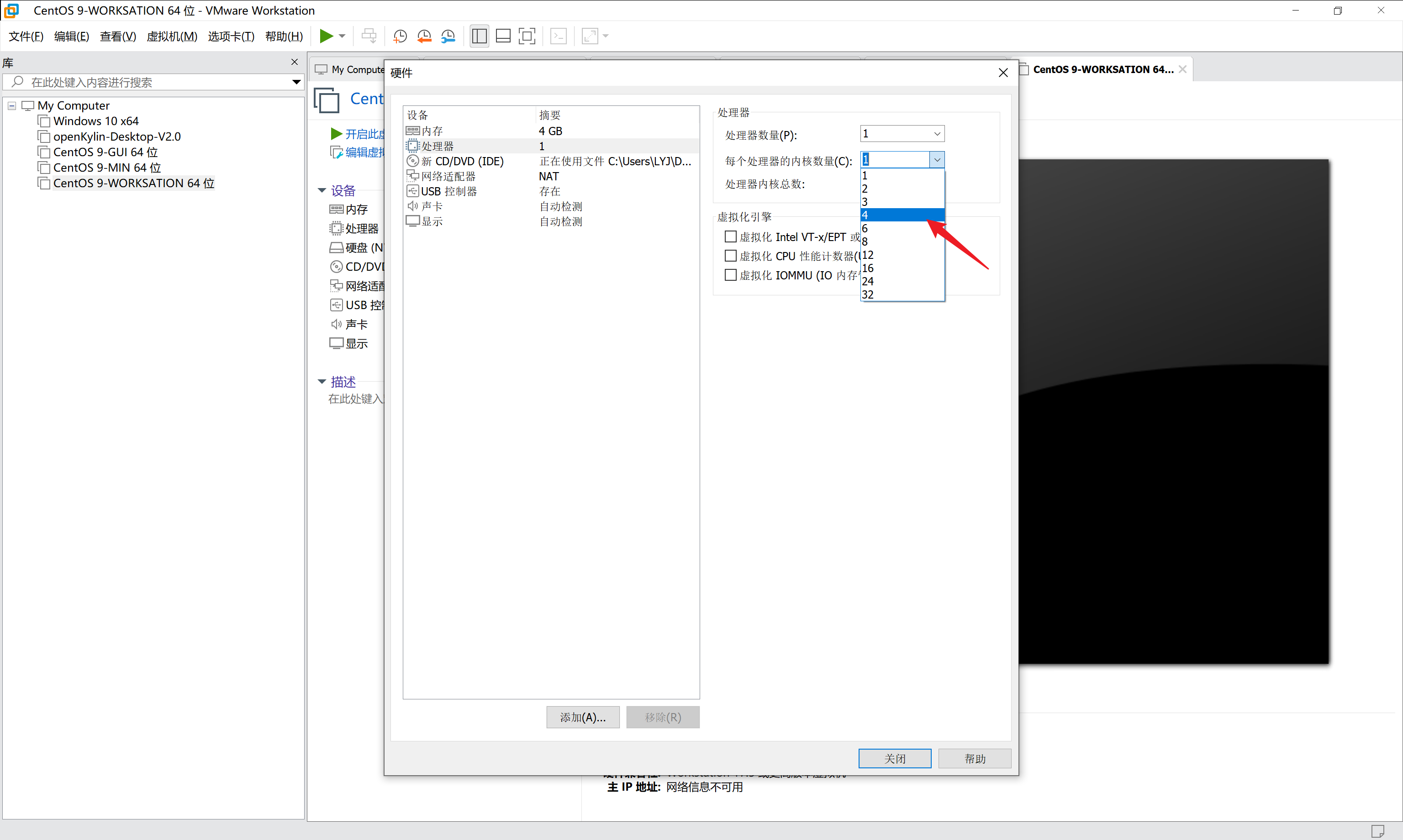Screen dimensions: 1403x840
Task: Click the 添加(A)... button
Action: [583, 717]
